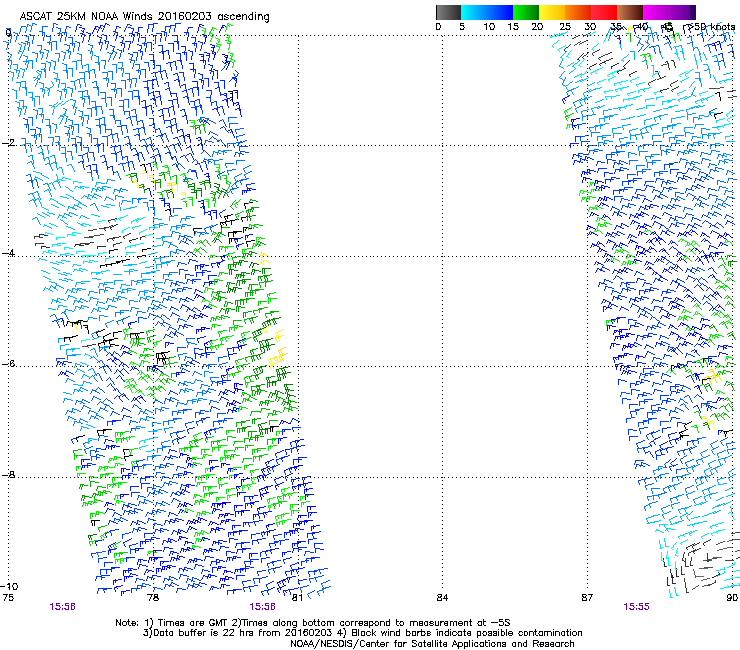Click the legend tick label '25'
This screenshot has height=650, width=740.
[x=565, y=27]
